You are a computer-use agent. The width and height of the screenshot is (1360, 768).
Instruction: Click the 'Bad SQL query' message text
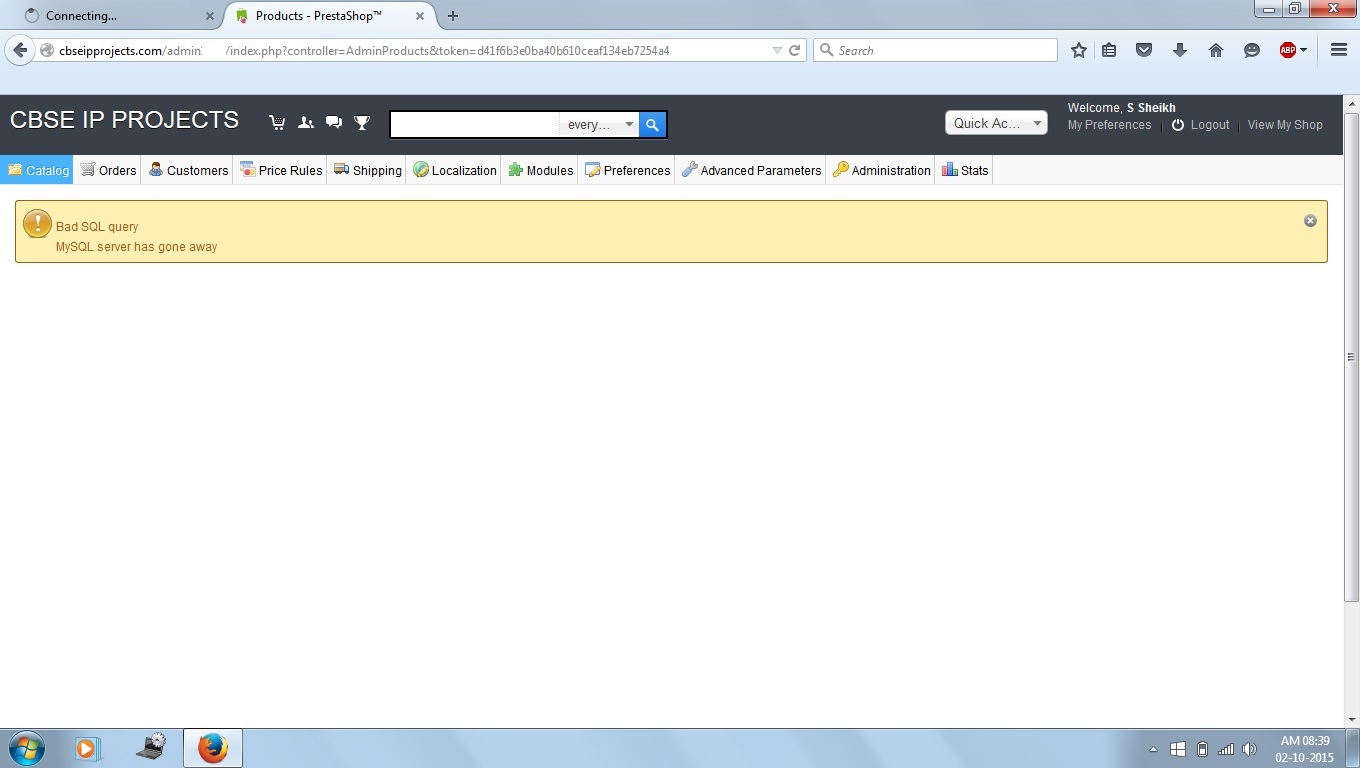(x=97, y=227)
